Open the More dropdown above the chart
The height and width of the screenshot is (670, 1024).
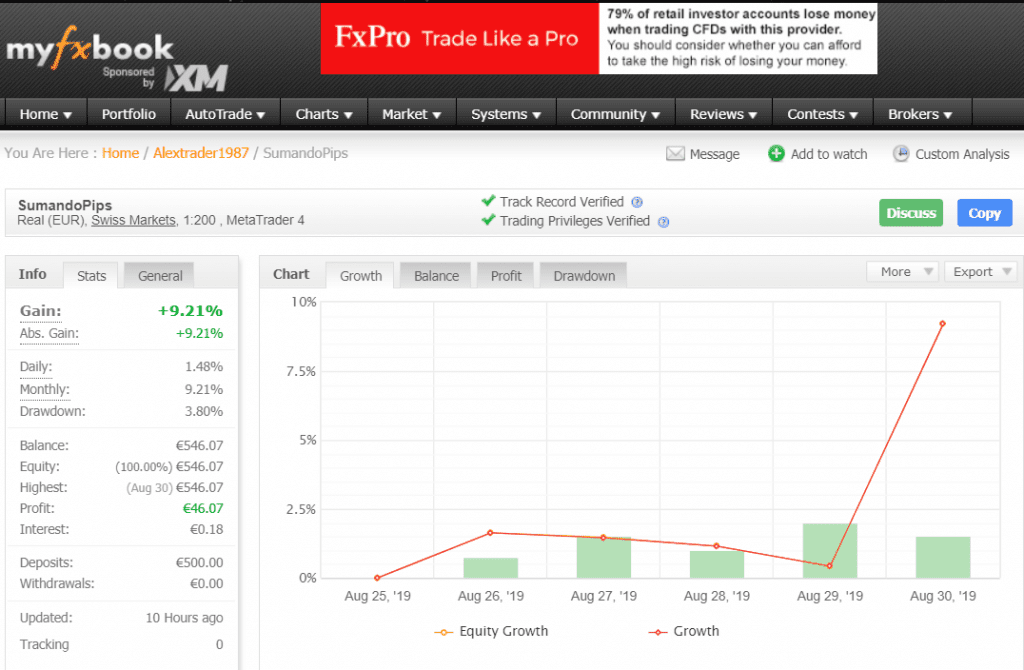point(901,271)
